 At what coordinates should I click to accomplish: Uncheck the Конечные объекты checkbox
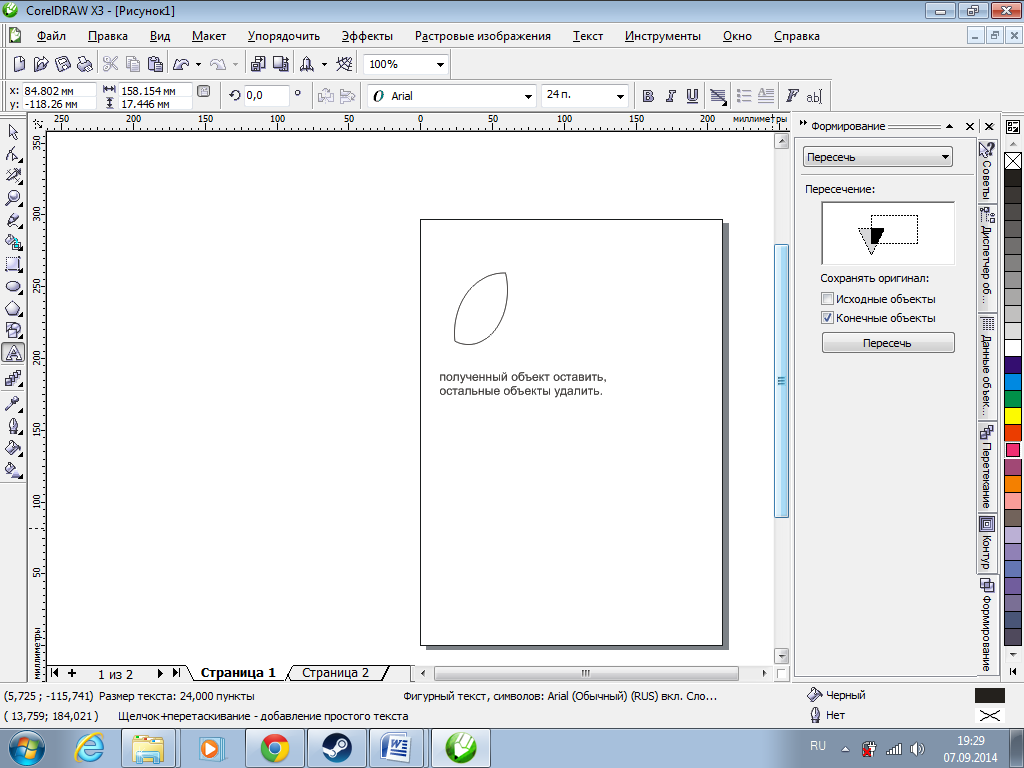point(827,318)
